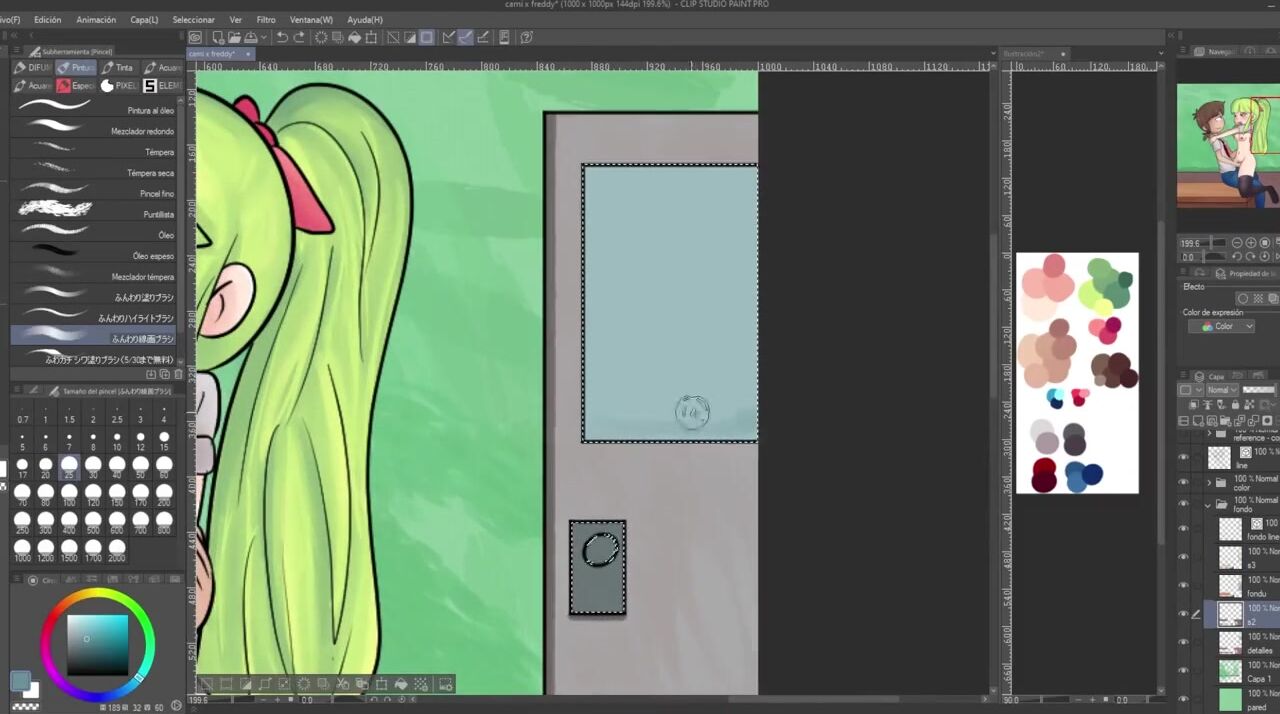1280x714 pixels.
Task: Hide the pared layer
Action: click(x=1184, y=699)
